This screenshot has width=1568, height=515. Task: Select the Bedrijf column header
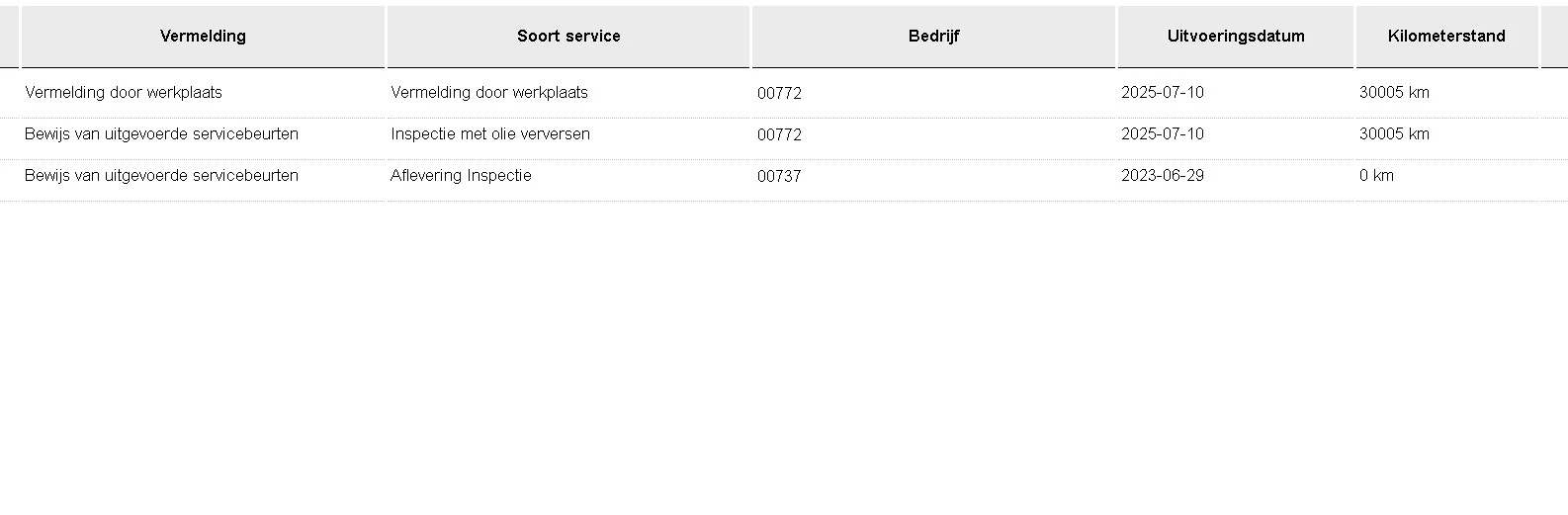point(933,37)
